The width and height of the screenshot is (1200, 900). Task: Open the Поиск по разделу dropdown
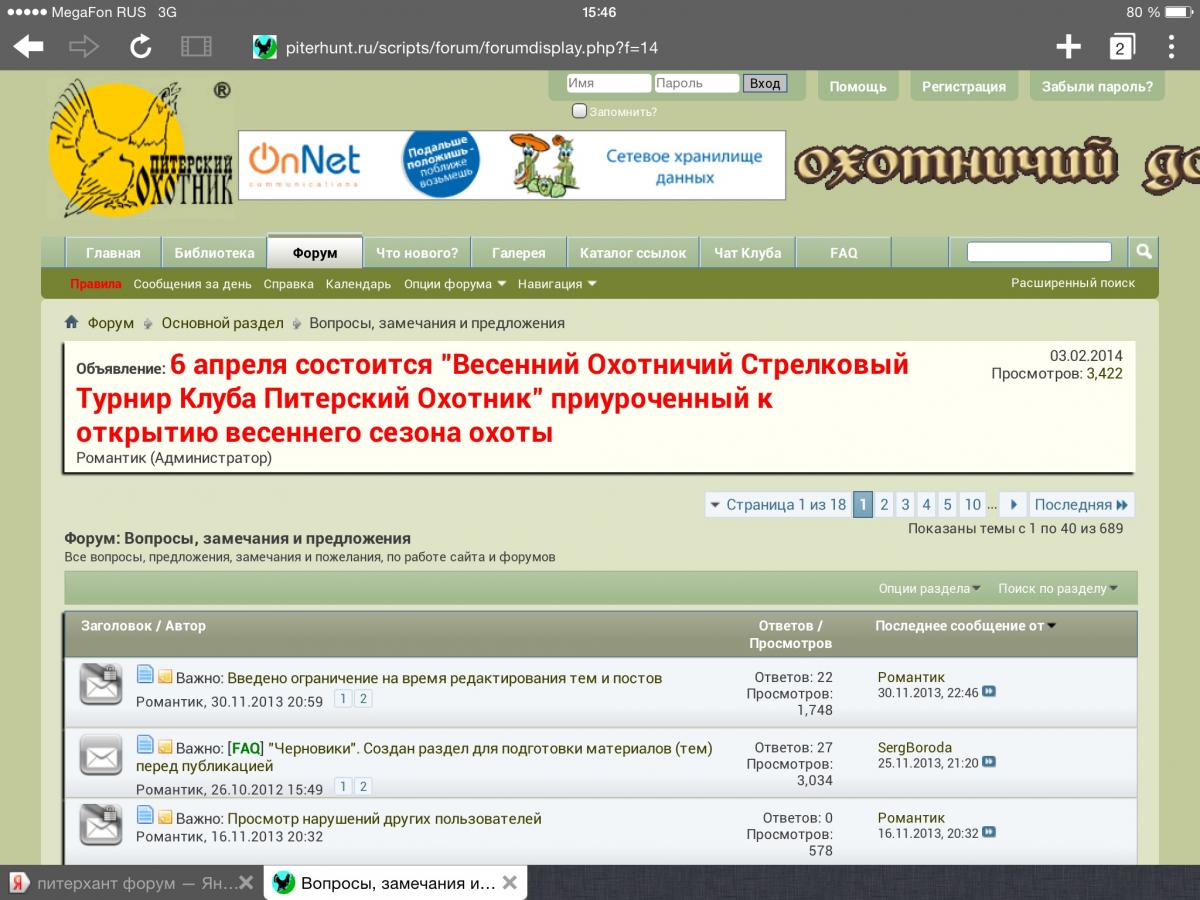[1057, 589]
